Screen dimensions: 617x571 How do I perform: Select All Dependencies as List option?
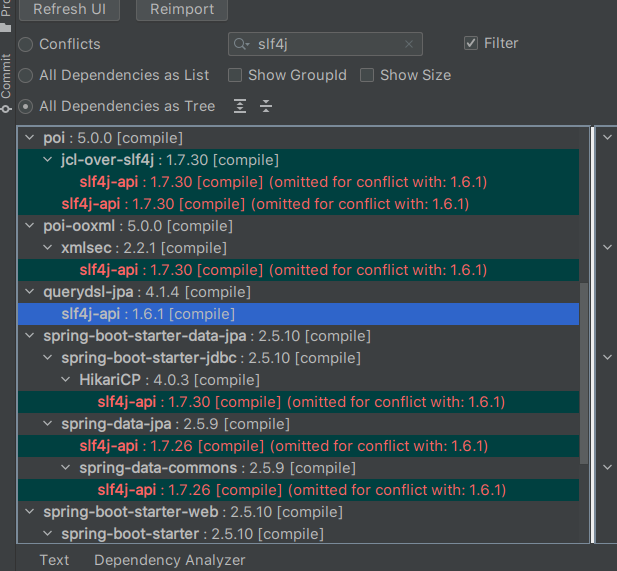(26, 75)
